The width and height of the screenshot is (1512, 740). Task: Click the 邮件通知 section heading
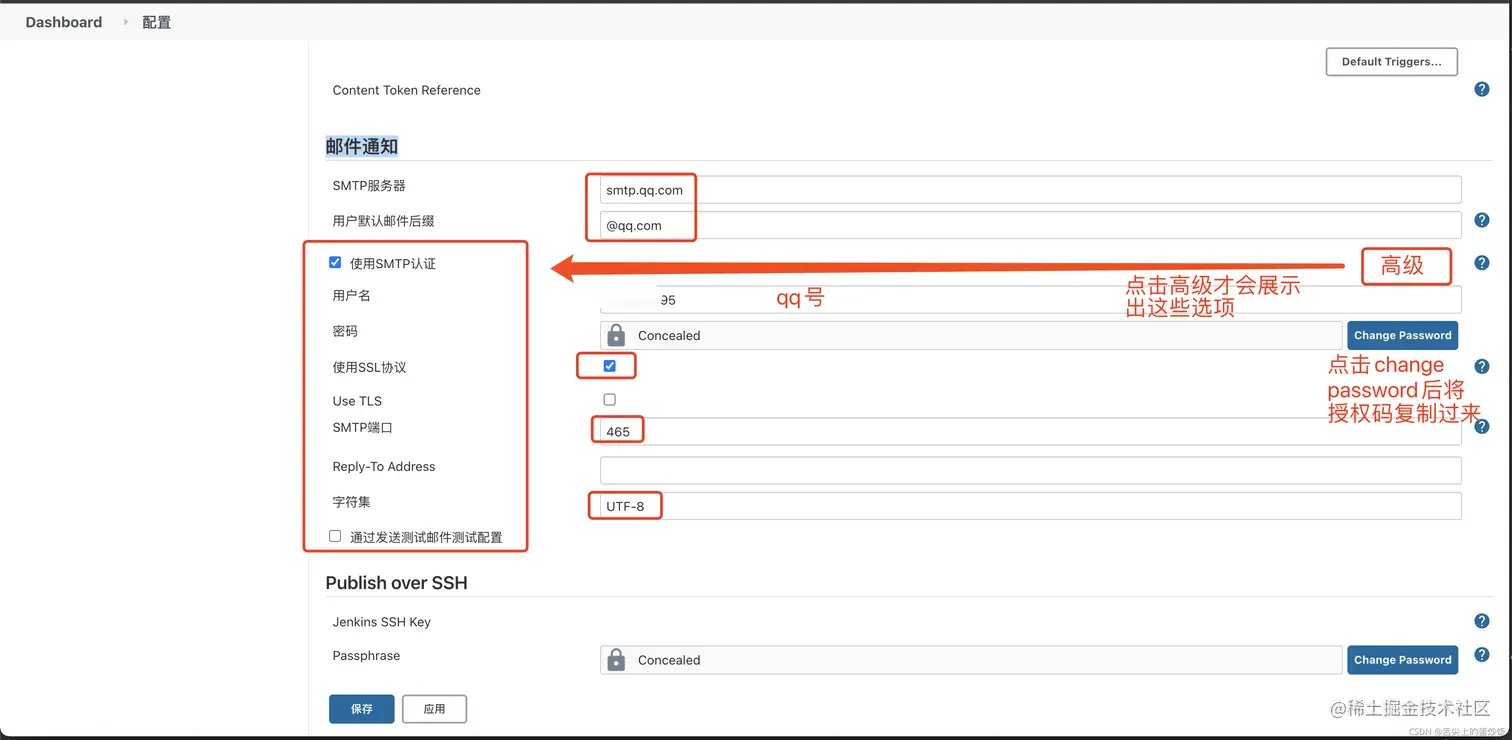(362, 147)
